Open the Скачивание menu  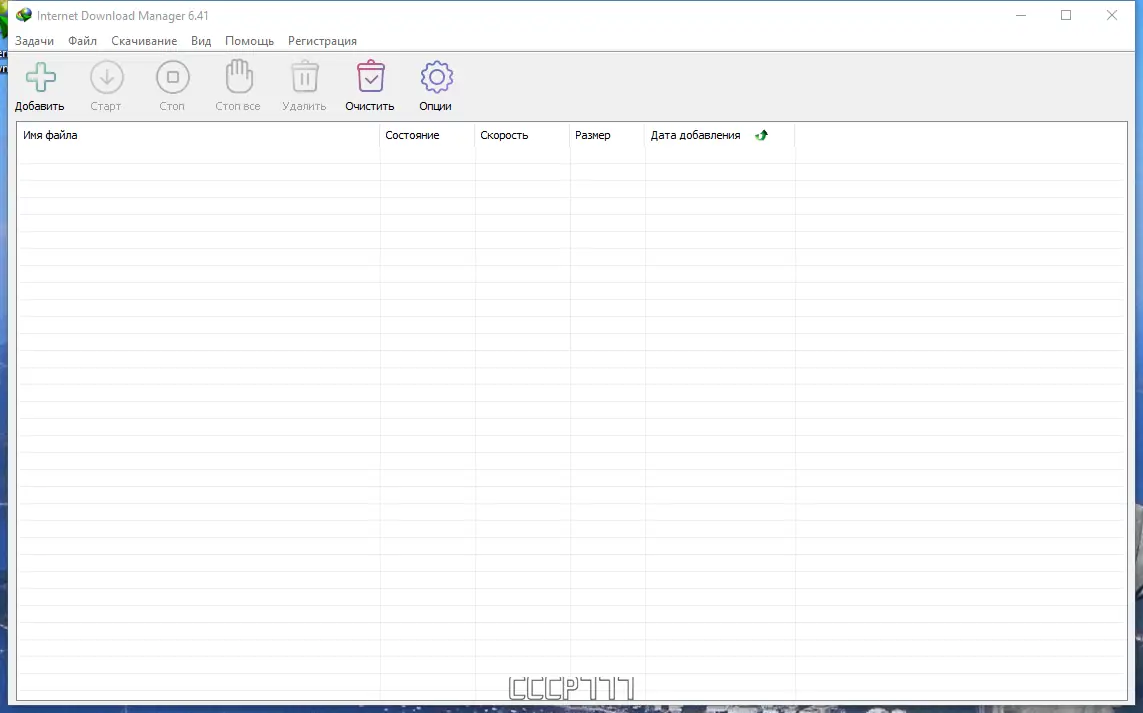pos(144,41)
